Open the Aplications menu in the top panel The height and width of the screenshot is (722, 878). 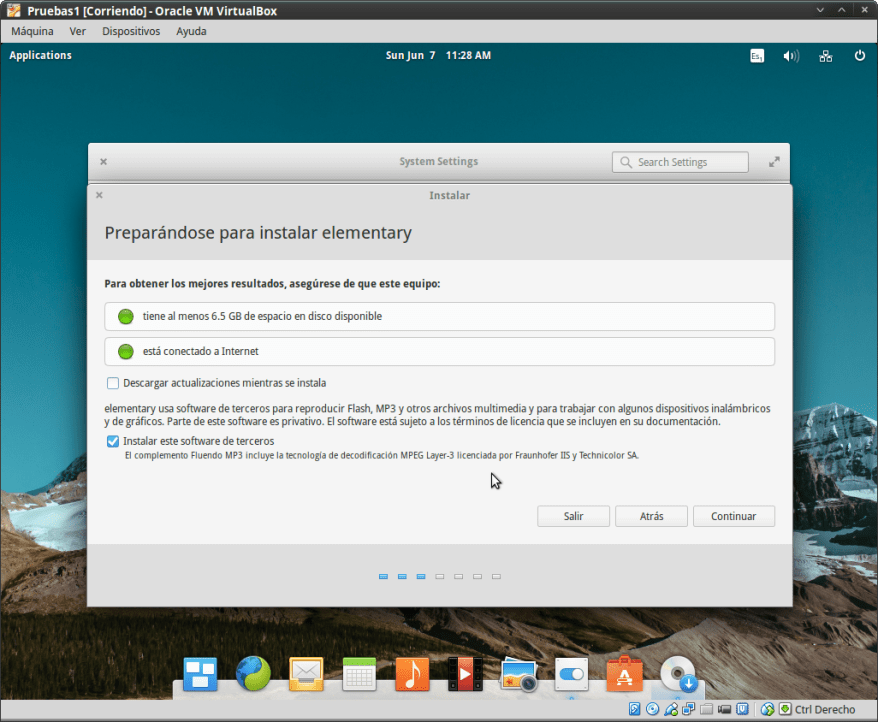40,55
